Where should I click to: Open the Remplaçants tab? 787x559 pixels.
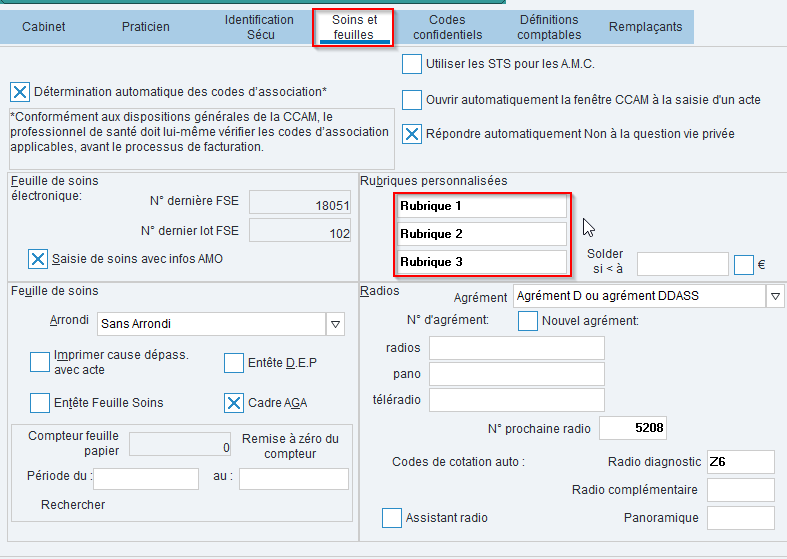[645, 27]
